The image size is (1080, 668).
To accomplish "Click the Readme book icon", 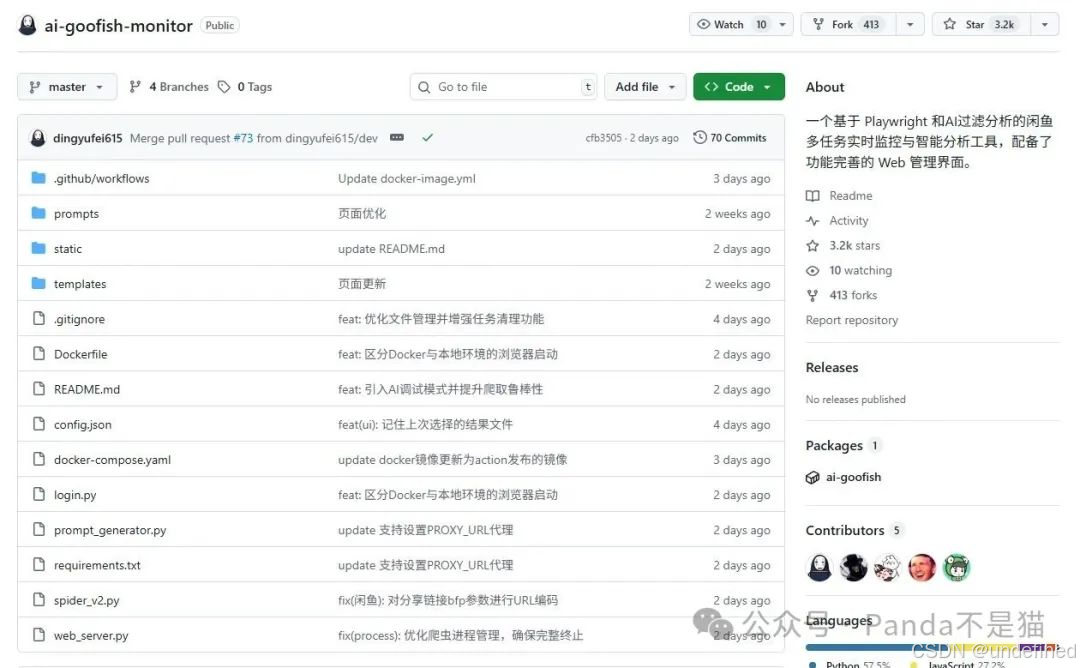I will (813, 196).
